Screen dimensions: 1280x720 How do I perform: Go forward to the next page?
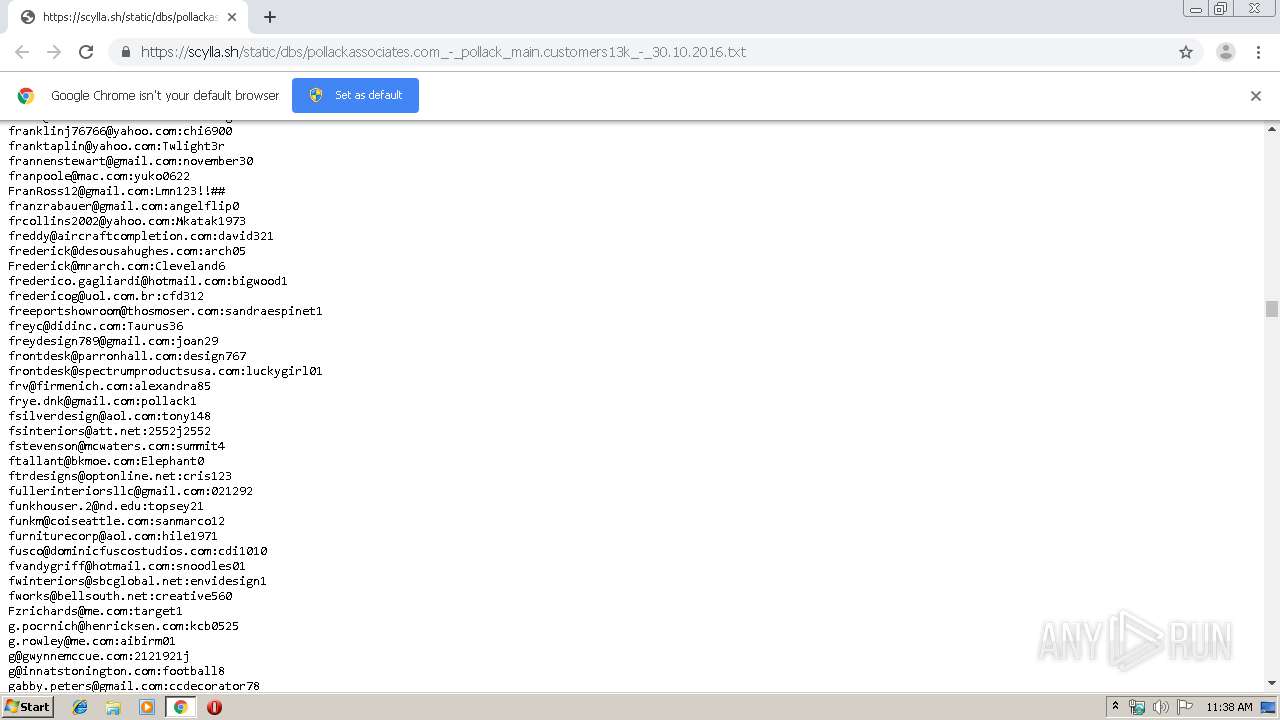click(54, 52)
